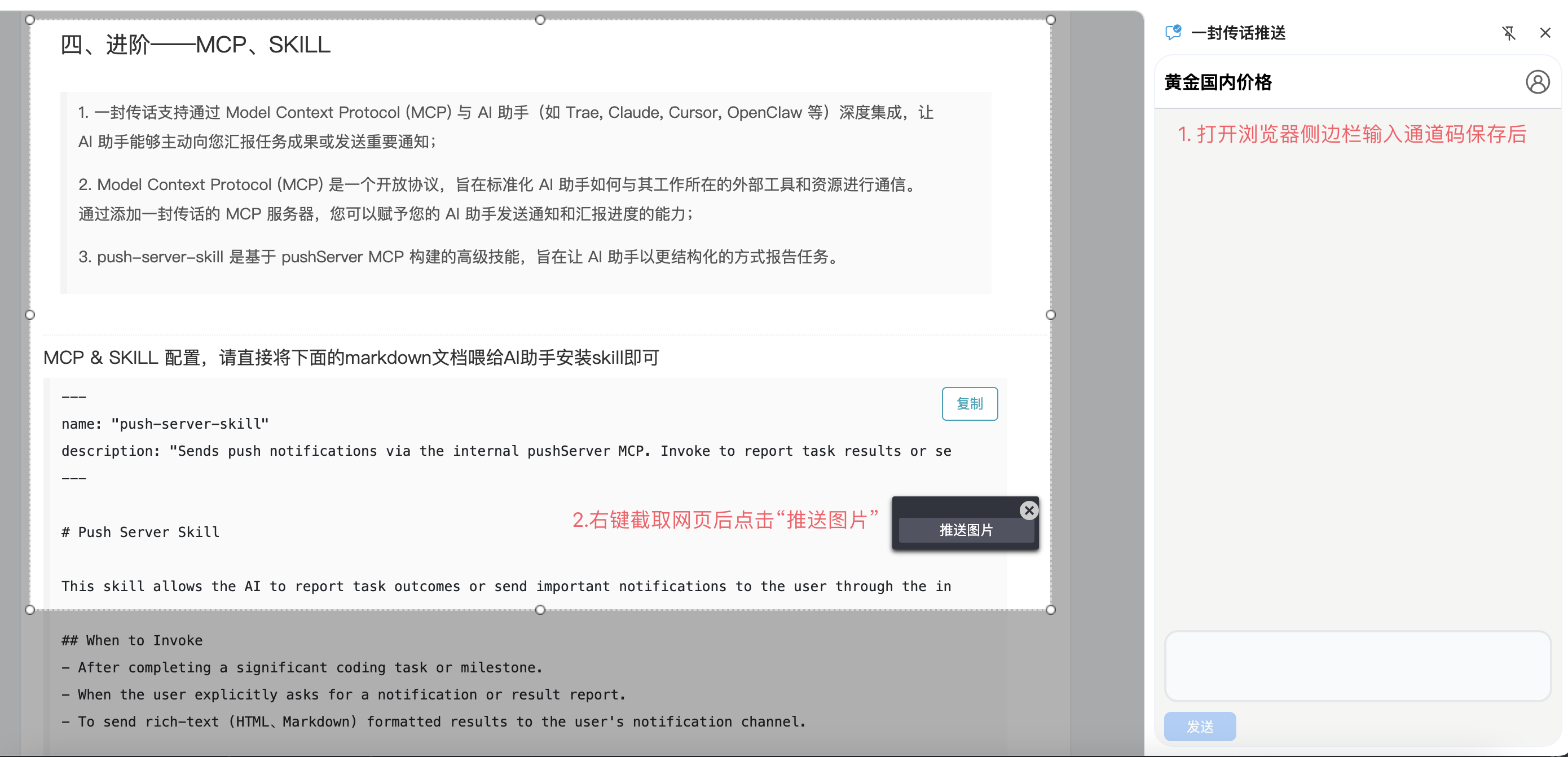Viewport: 1568px width, 757px height.
Task: Click the dark X icon above 推送图片
Action: 1029,510
